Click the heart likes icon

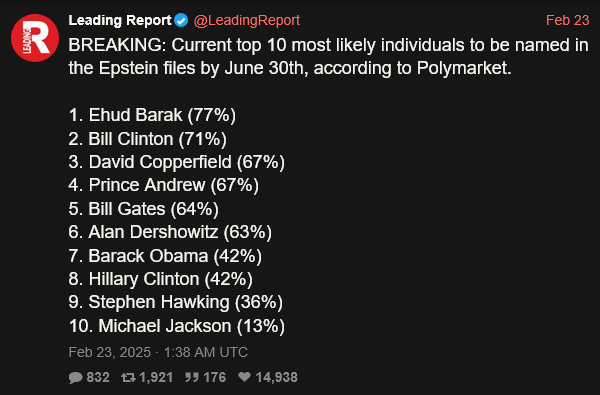click(x=245, y=377)
